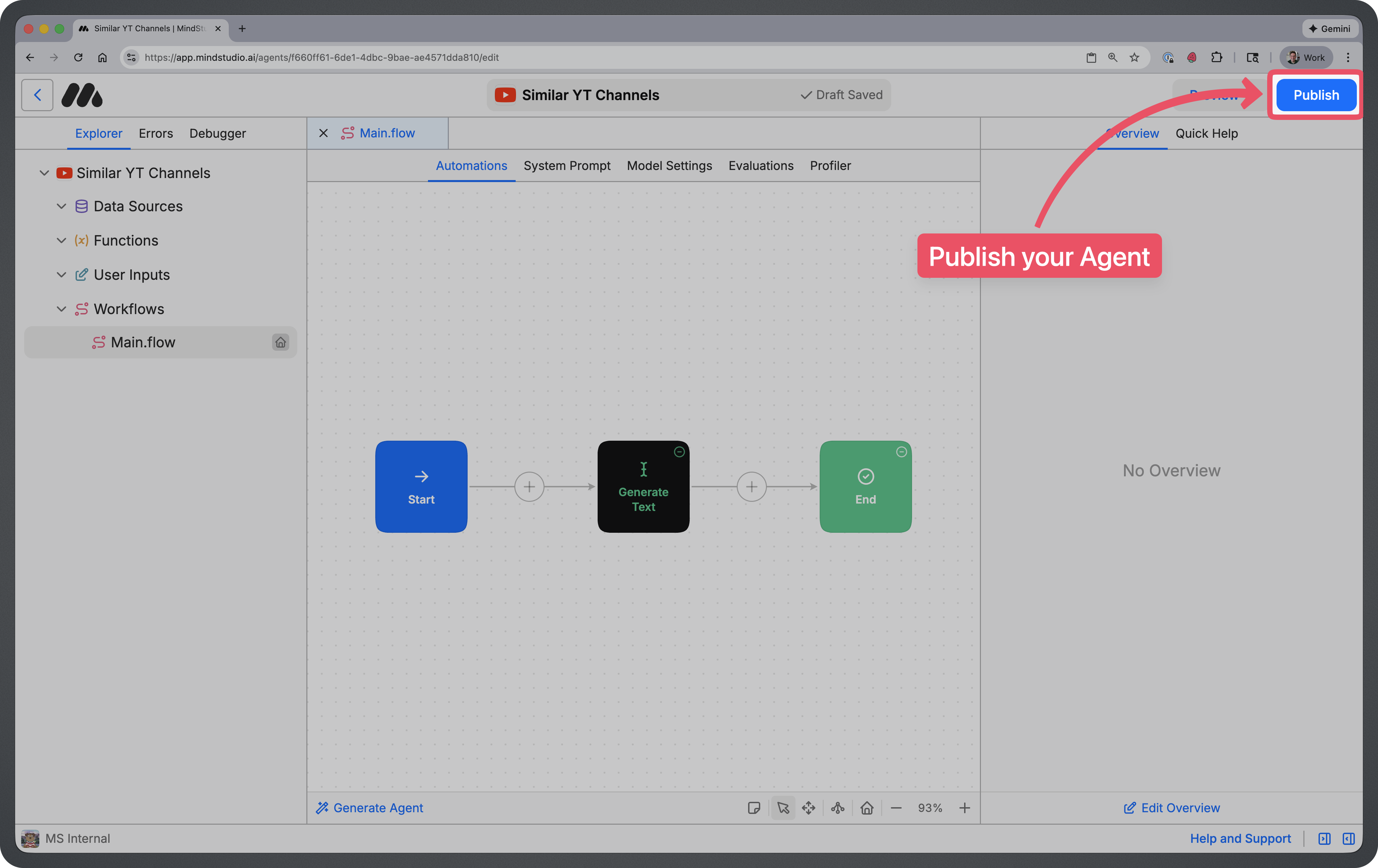Select the cursor tool in the canvas toolbar
The image size is (1378, 868).
point(783,808)
